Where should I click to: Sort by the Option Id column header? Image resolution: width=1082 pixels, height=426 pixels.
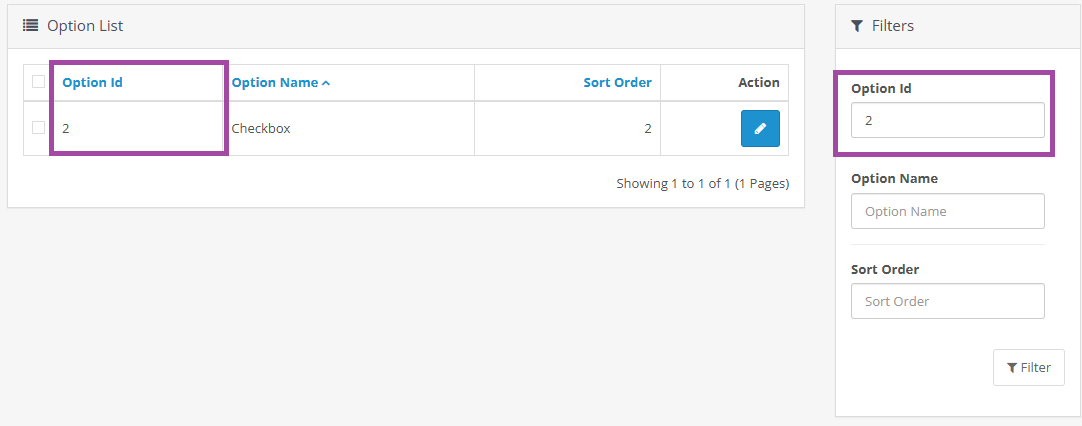tap(92, 83)
